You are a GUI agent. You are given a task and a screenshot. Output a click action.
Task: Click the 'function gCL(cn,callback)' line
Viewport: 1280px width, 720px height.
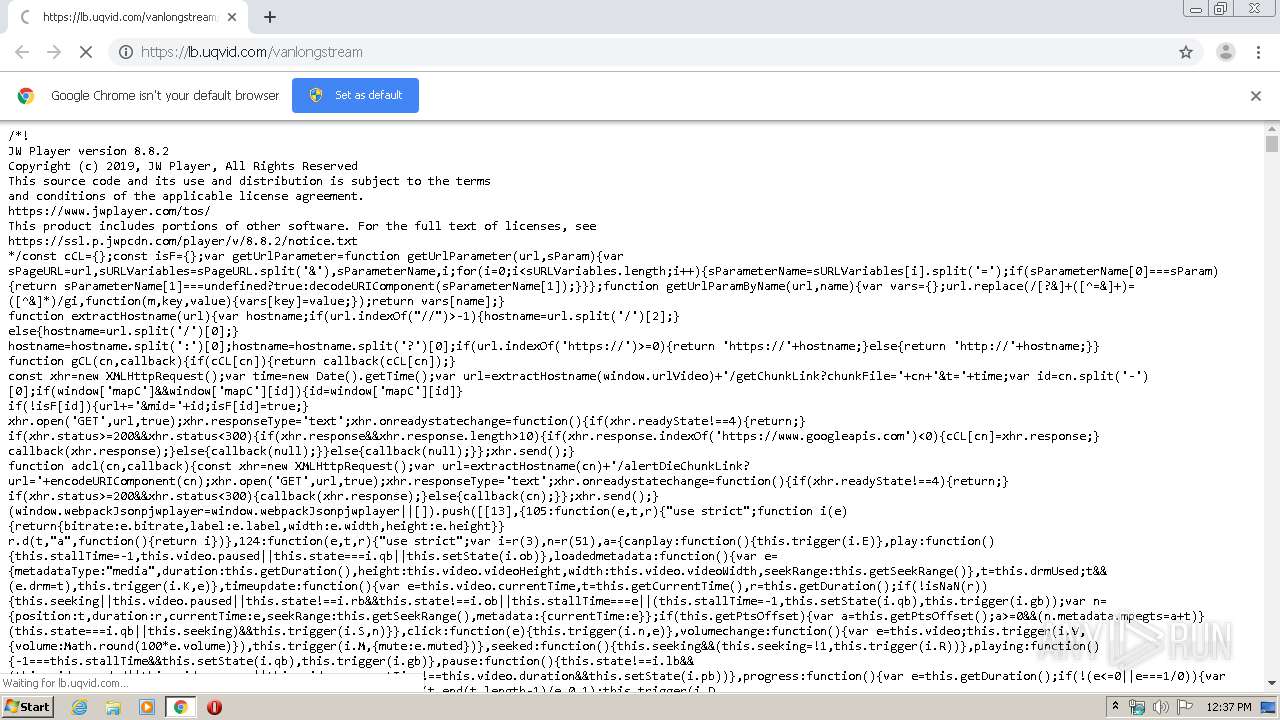point(232,361)
